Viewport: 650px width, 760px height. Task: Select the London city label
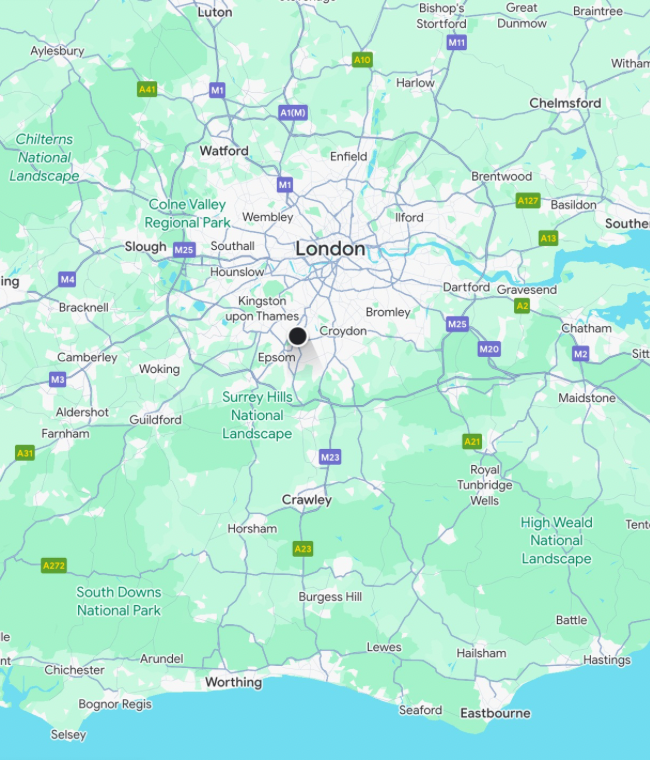tap(331, 249)
